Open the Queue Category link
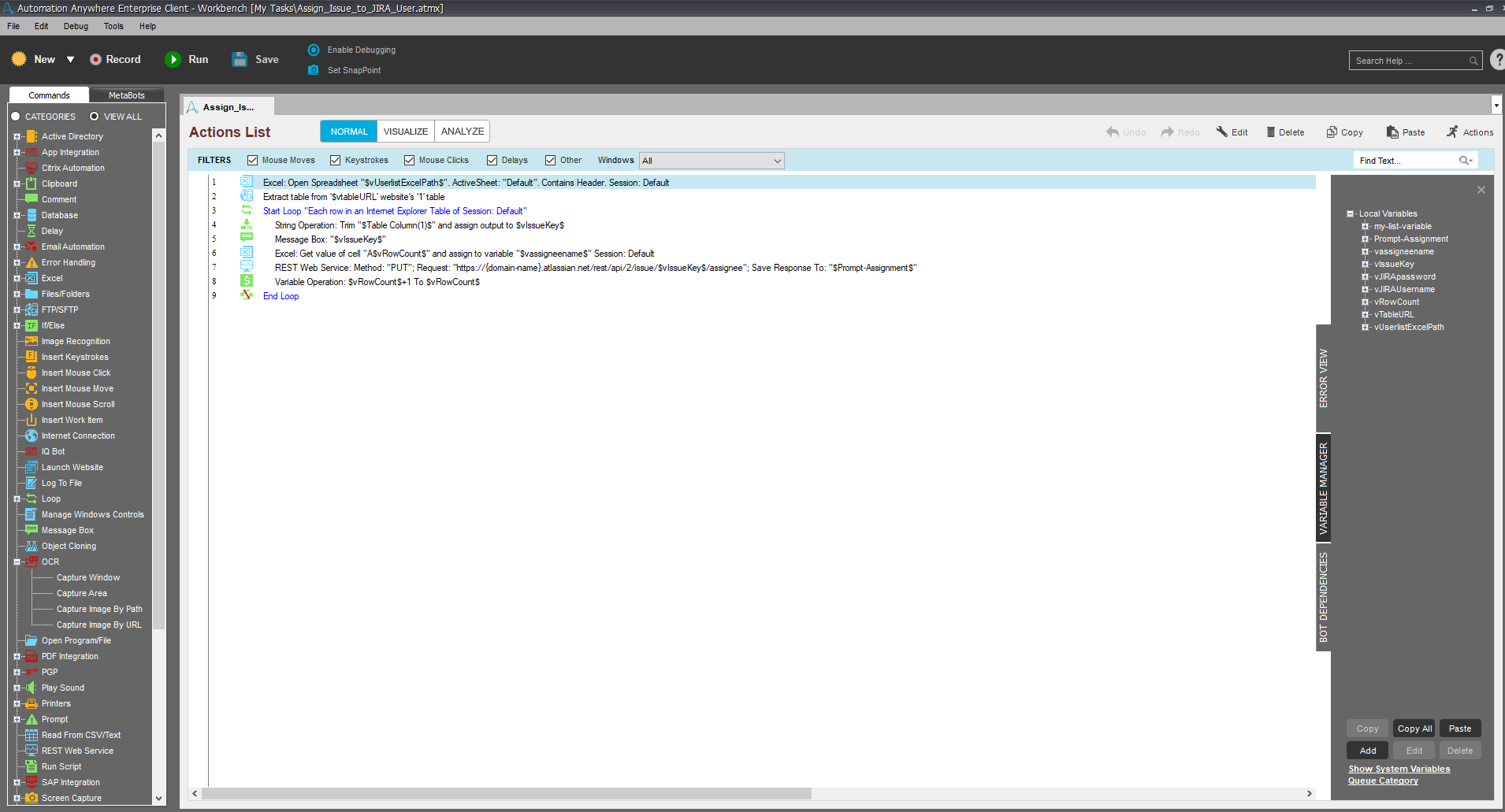 pyautogui.click(x=1383, y=780)
